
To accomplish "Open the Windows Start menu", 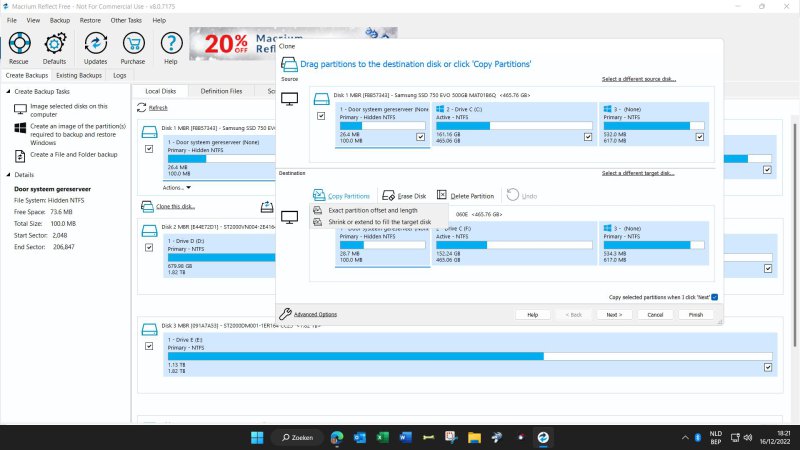I will (257, 437).
